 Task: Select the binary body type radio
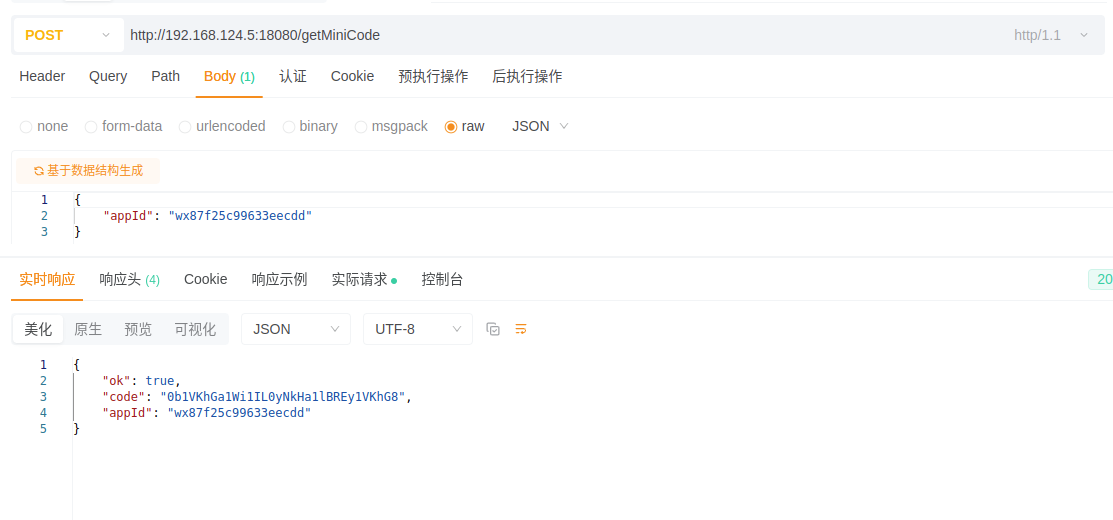point(289,127)
